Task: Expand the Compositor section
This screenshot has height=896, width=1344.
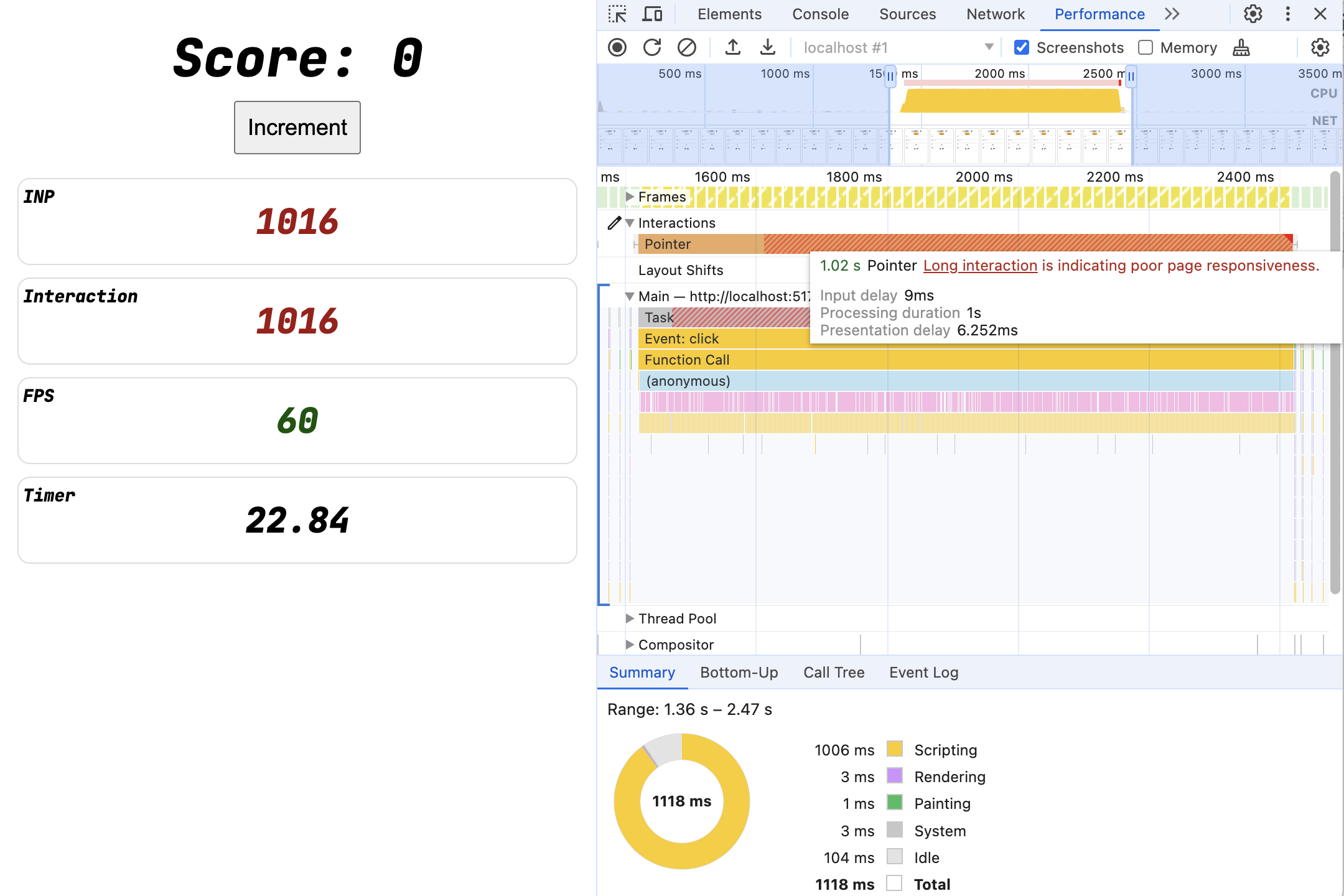Action: 628,644
